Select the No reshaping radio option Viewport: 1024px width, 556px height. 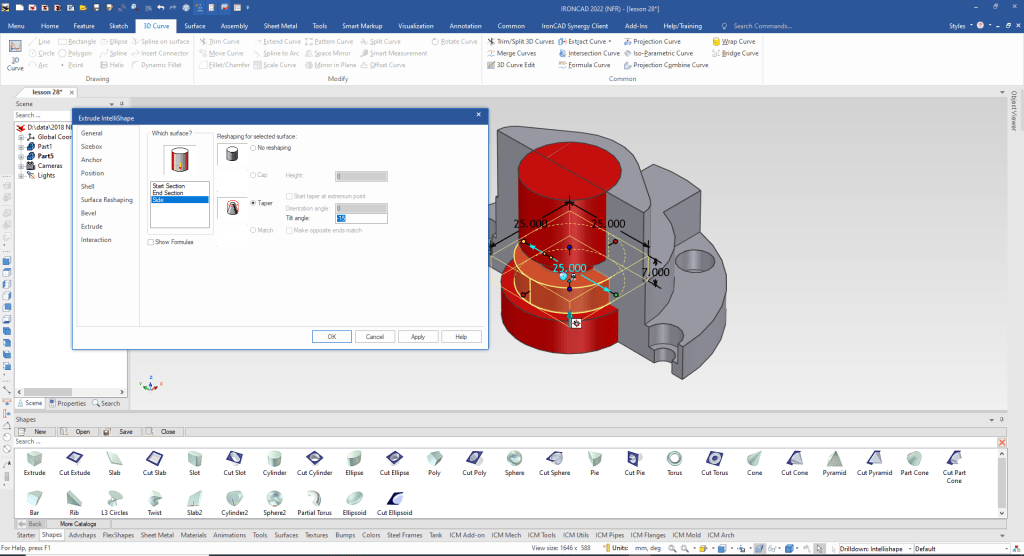coord(253,148)
